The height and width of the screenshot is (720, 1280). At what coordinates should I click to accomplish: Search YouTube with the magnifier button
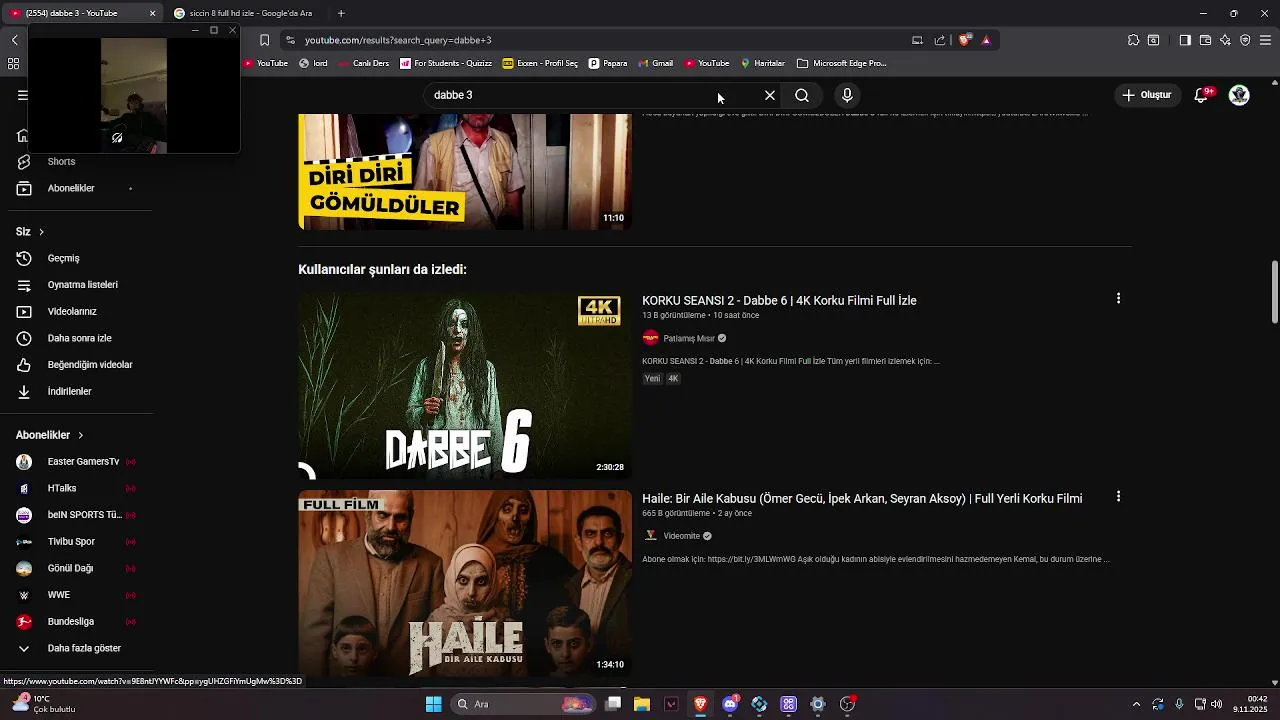[x=802, y=95]
